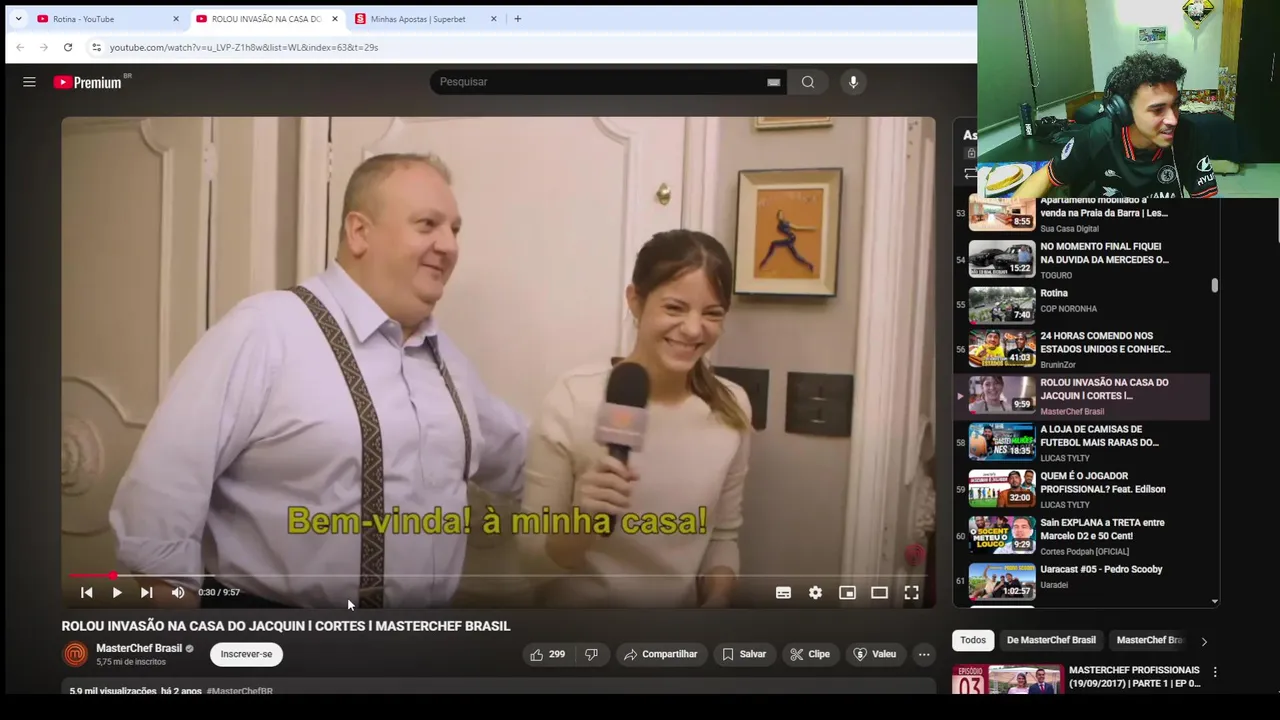This screenshot has width=1280, height=720.
Task: Seek along the red video progress bar
Action: [498, 575]
